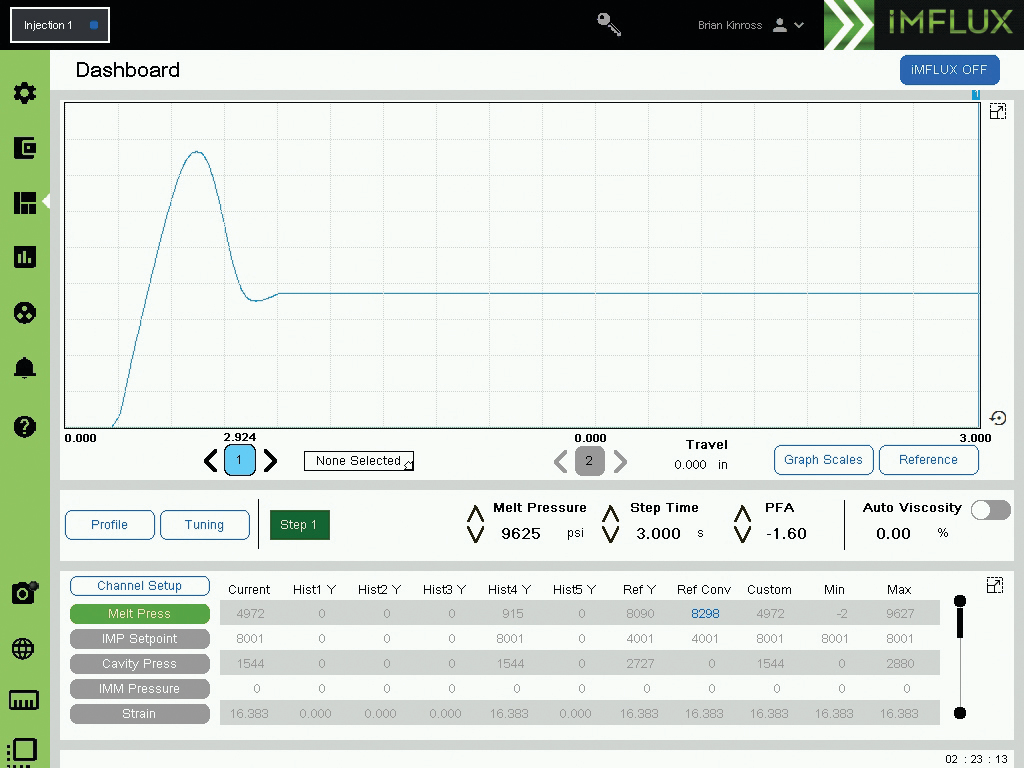Expand the graph using the fullscreen icon
This screenshot has width=1024, height=768.
997,111
